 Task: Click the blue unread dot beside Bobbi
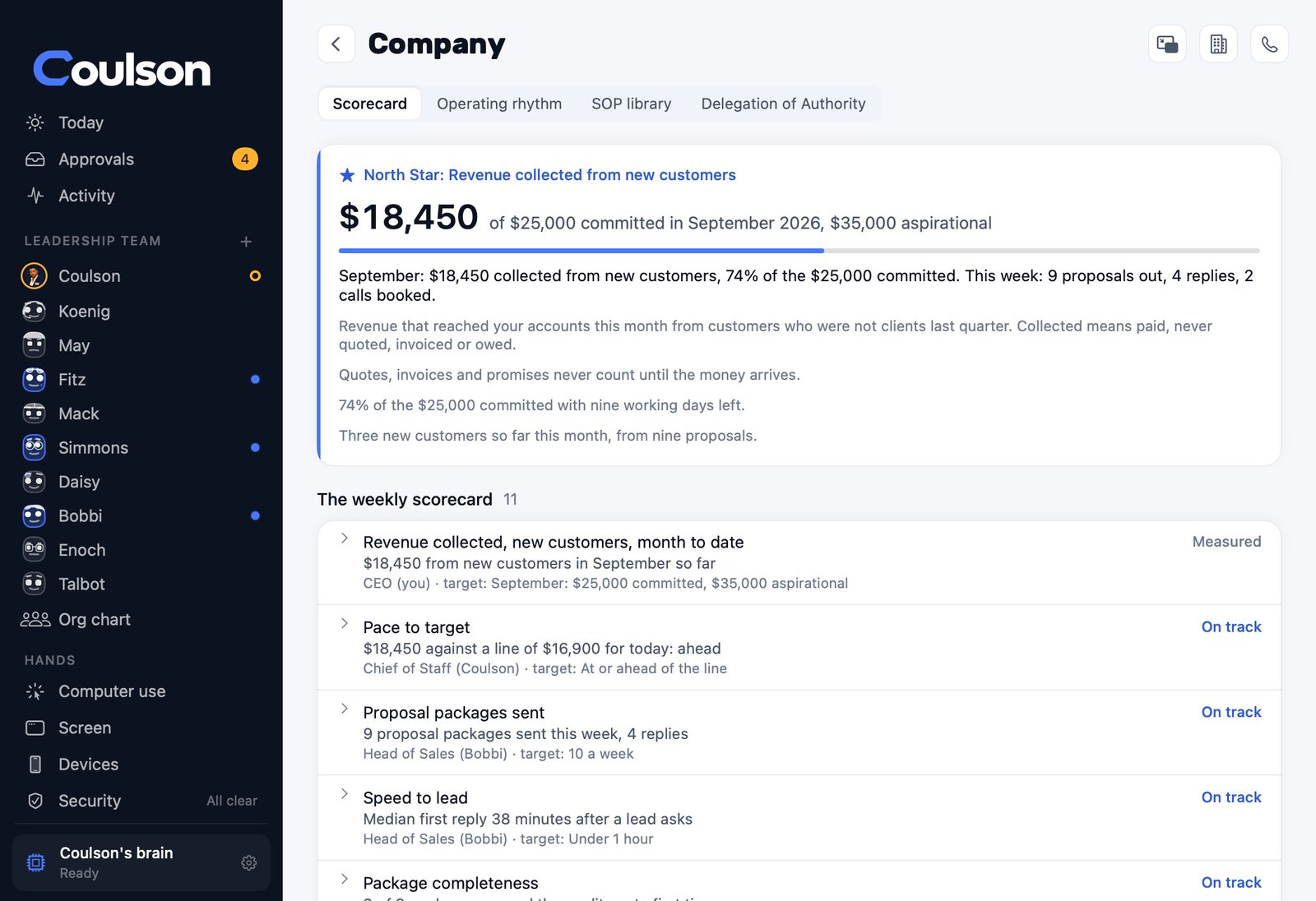[255, 515]
